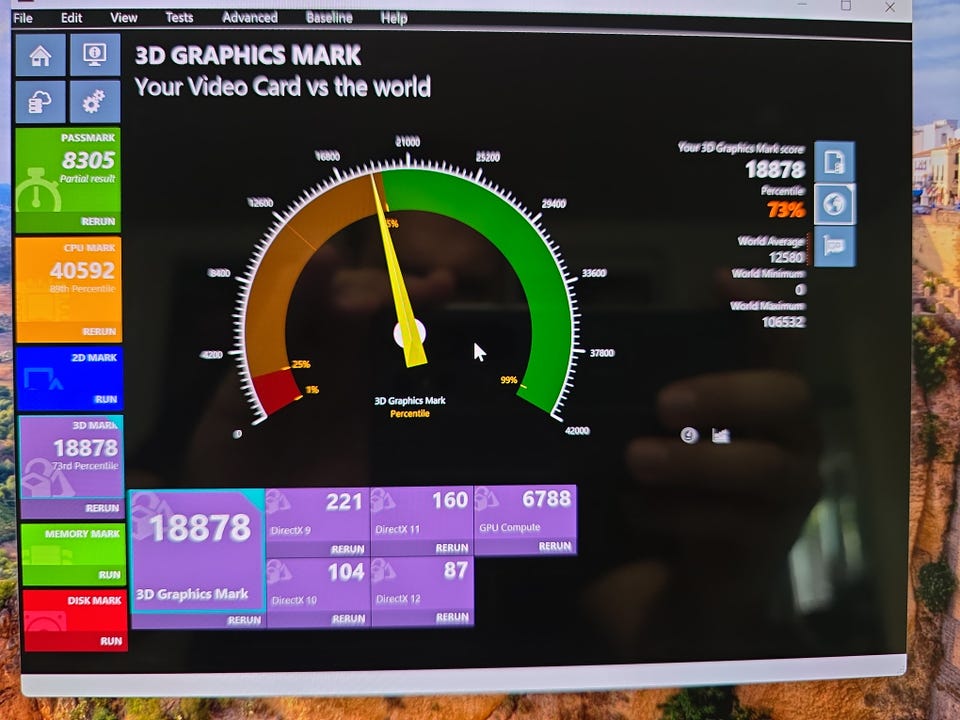Click the DirectX 11 score 160
This screenshot has width=960, height=720.
[450, 500]
